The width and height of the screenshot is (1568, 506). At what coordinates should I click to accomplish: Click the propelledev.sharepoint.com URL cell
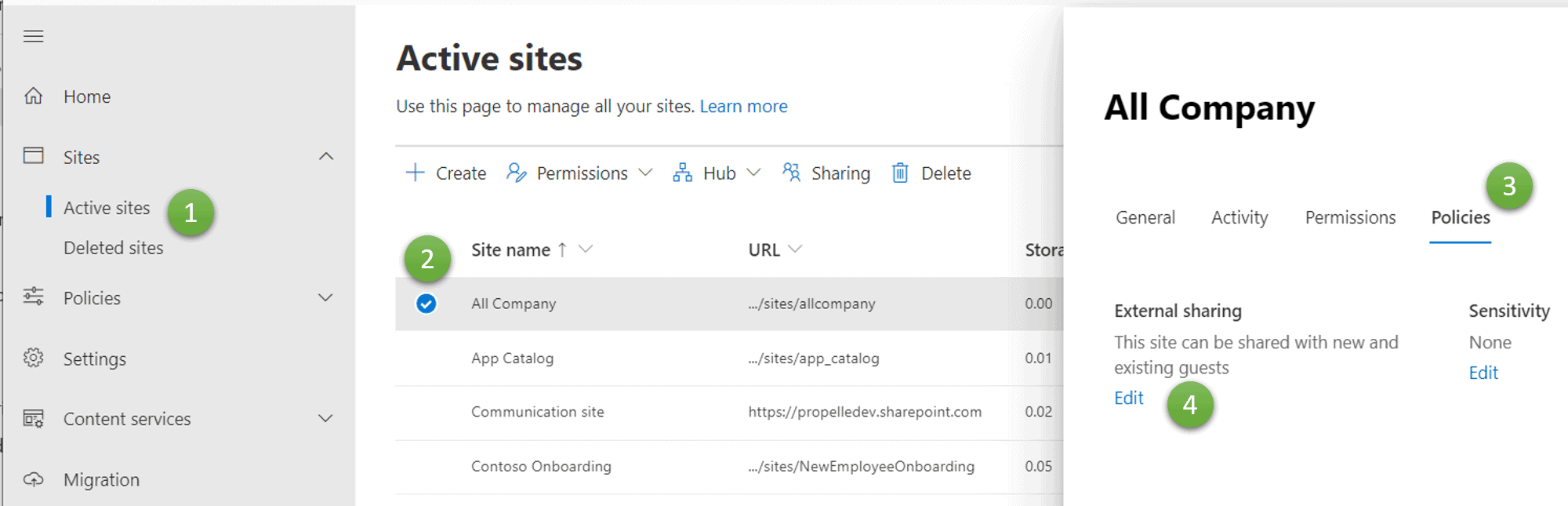[865, 412]
